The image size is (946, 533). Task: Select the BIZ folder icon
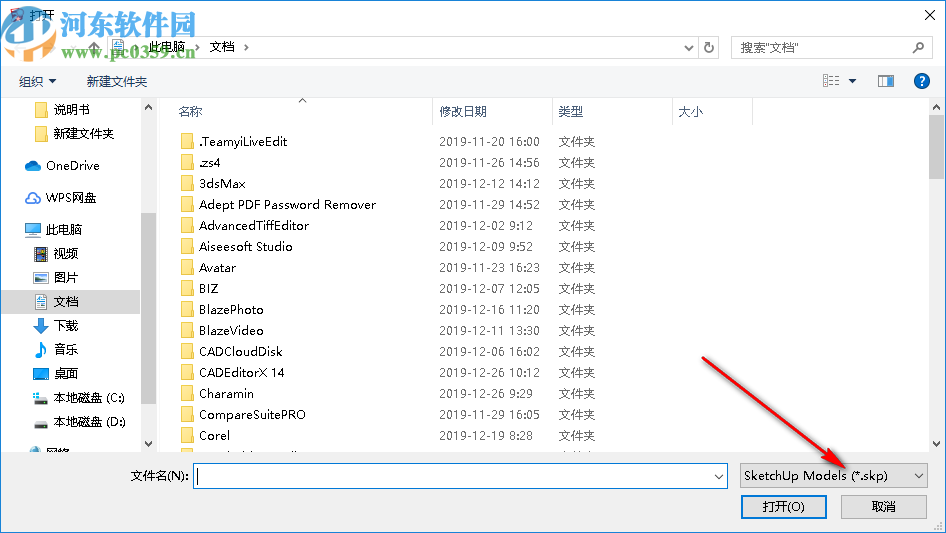(x=187, y=289)
